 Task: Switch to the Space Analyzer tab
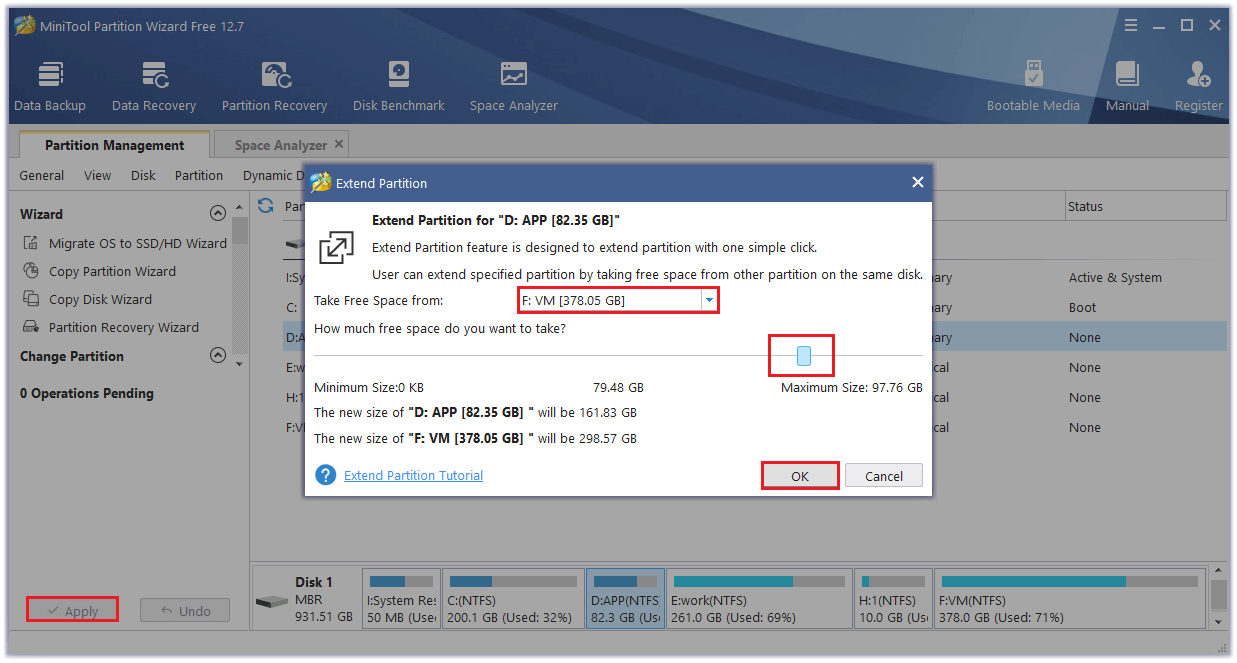[281, 145]
